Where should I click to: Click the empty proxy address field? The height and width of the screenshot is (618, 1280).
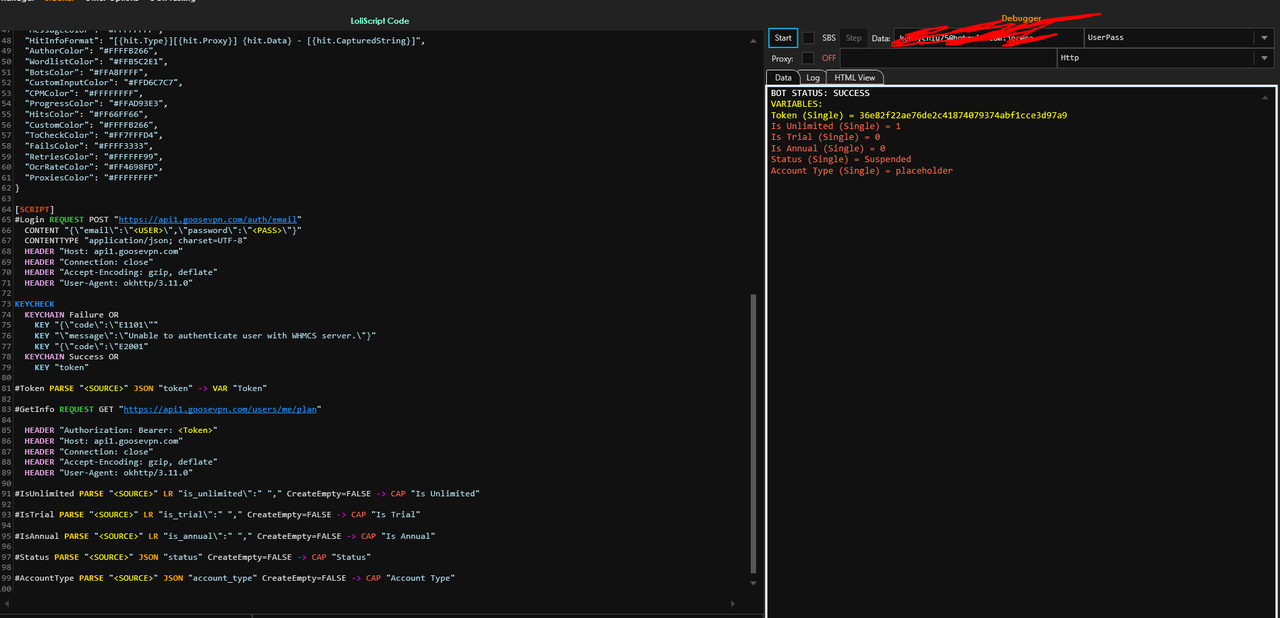947,58
